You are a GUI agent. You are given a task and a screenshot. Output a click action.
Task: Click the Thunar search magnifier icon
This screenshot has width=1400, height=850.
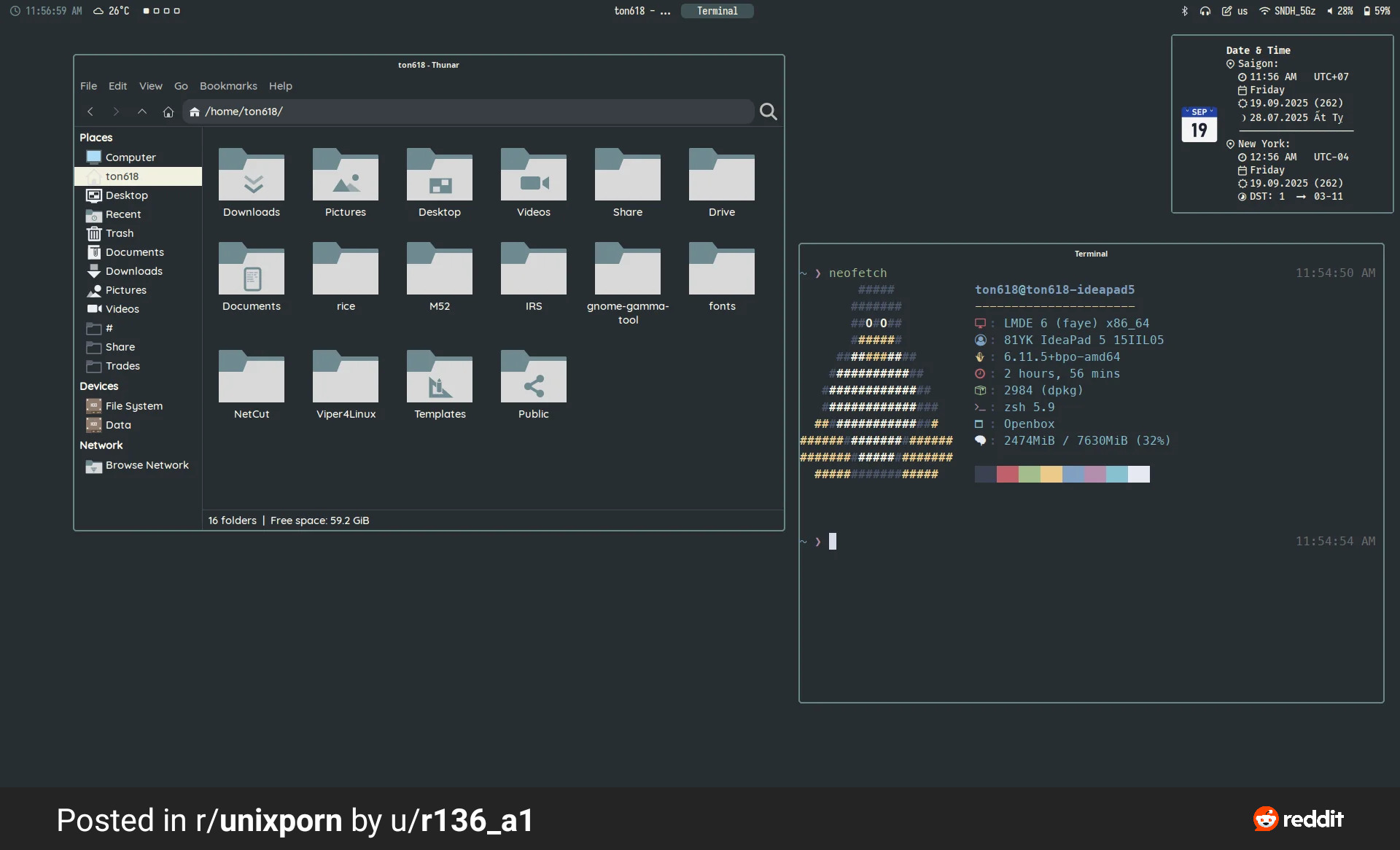click(x=768, y=112)
